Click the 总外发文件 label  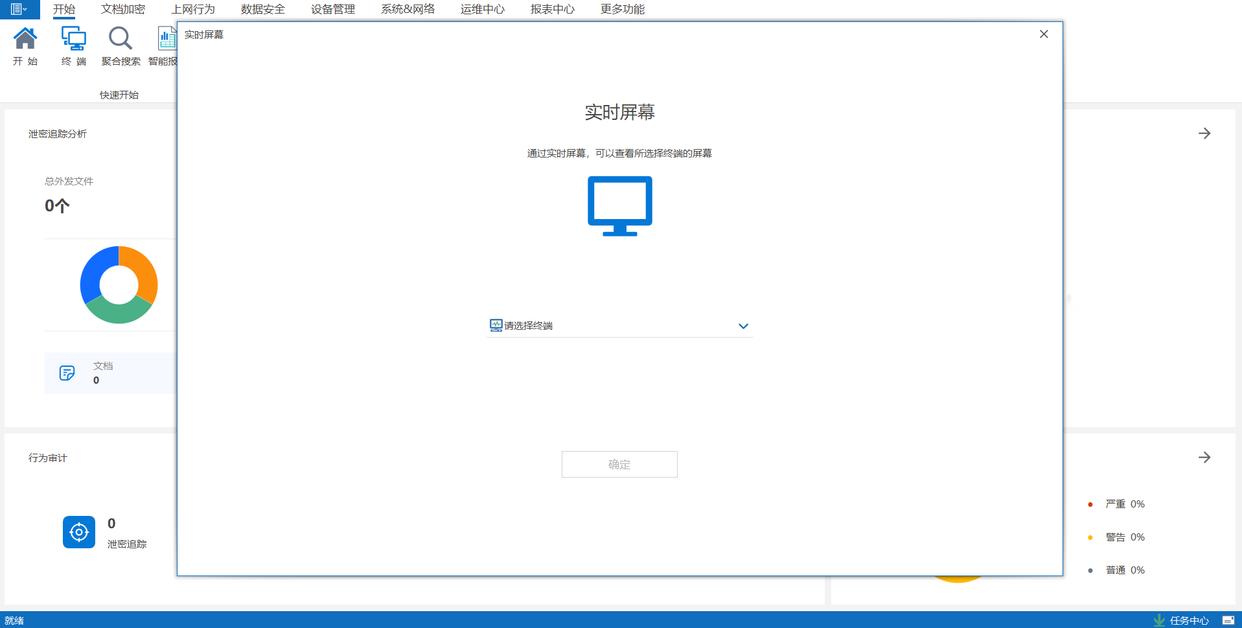point(69,182)
